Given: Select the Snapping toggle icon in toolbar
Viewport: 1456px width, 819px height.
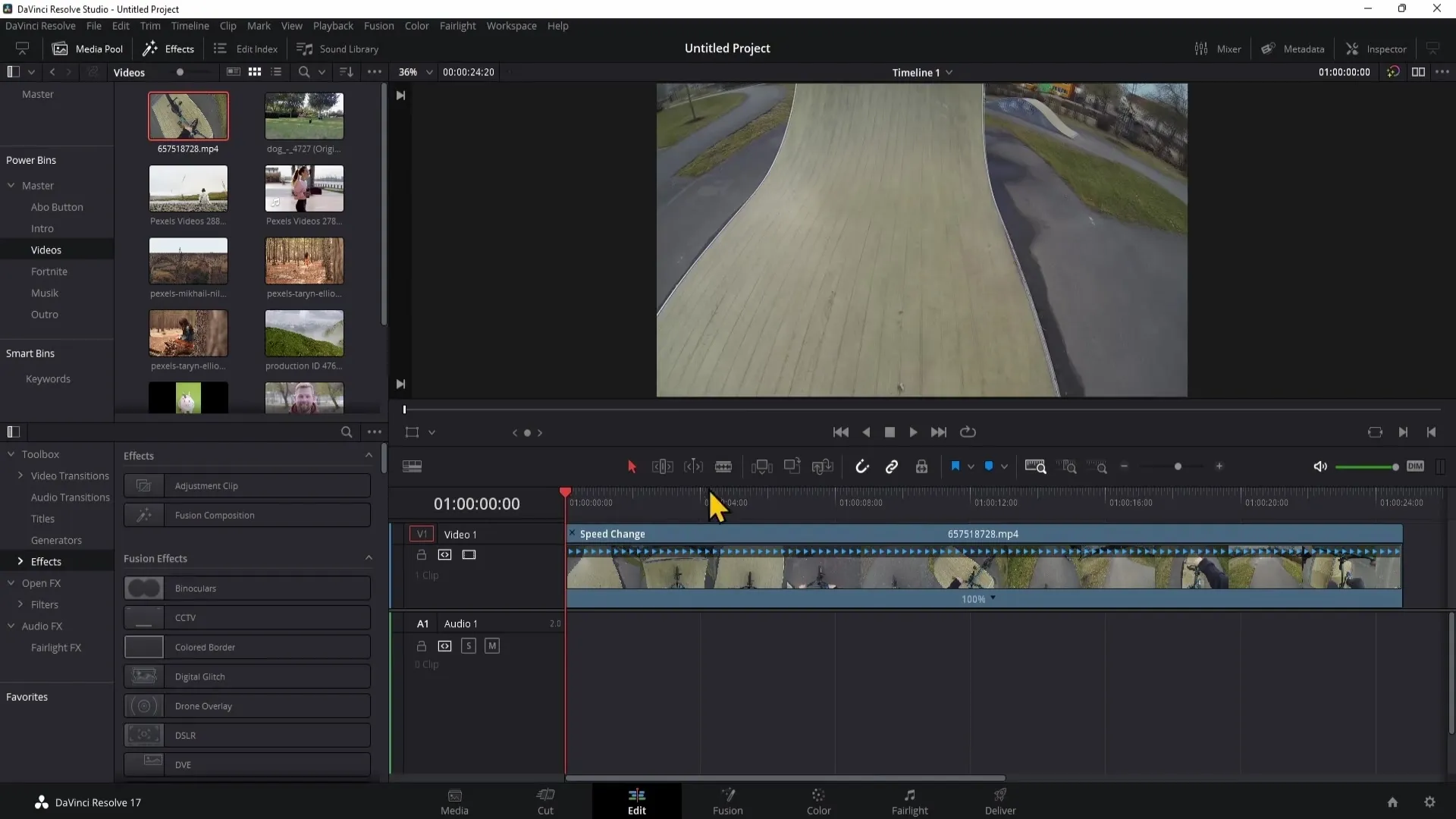Looking at the screenshot, I should (x=861, y=466).
